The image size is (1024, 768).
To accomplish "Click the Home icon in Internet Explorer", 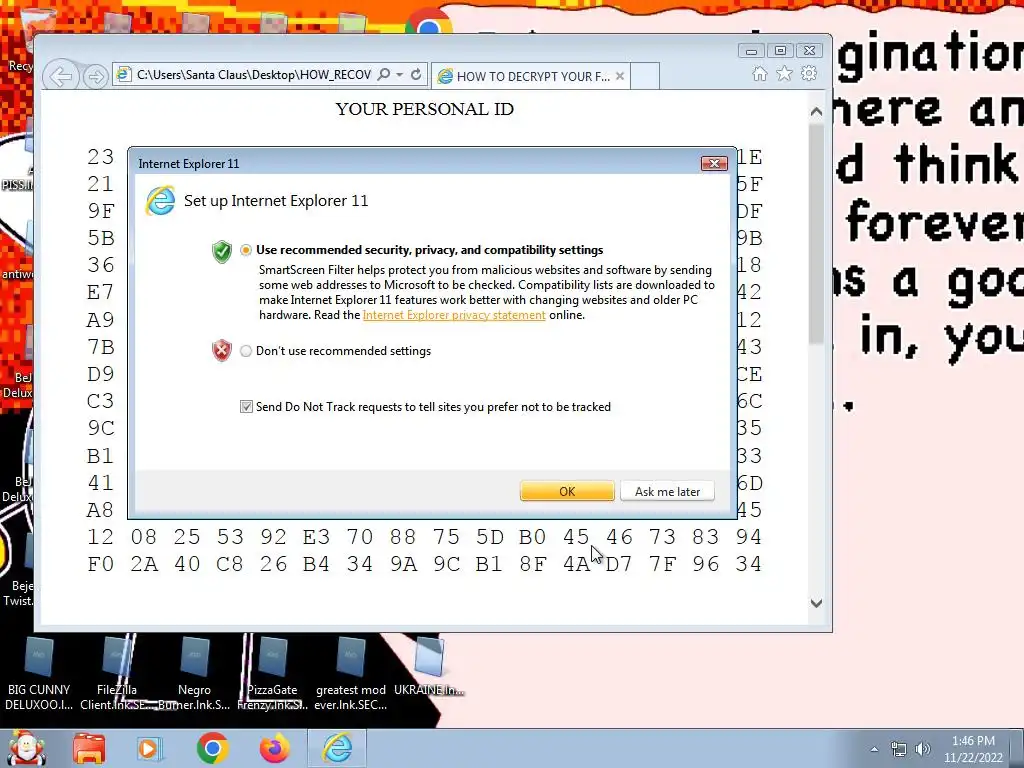I will click(760, 74).
